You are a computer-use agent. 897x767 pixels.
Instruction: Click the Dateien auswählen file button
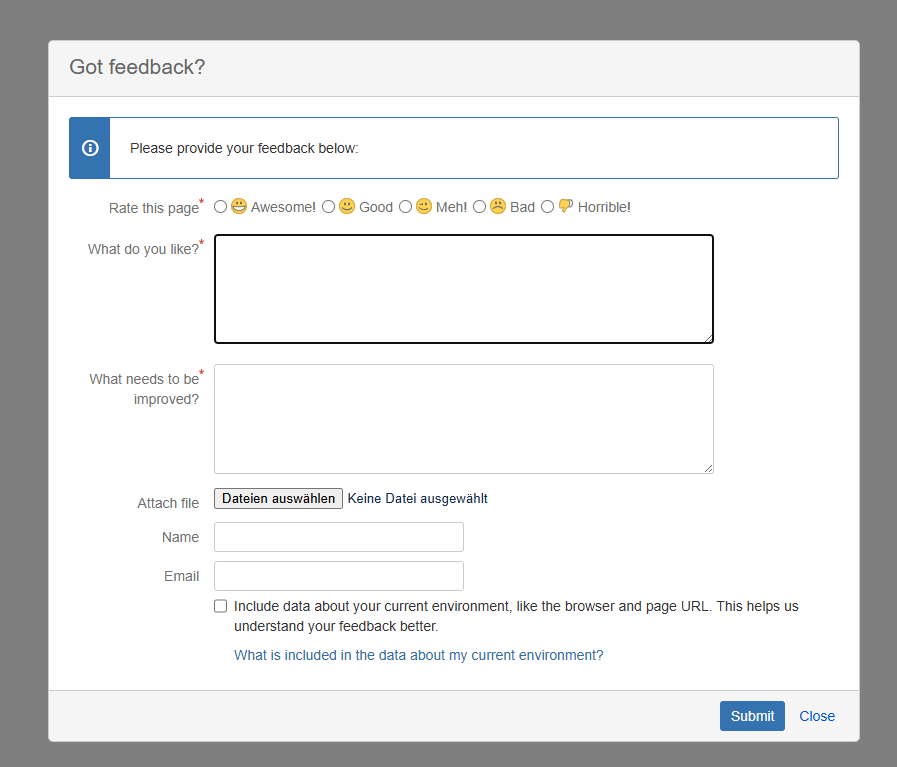click(278, 498)
